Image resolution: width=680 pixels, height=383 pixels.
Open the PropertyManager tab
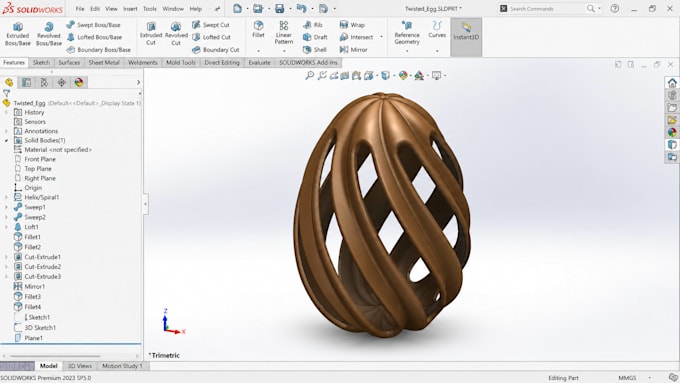(x=26, y=82)
